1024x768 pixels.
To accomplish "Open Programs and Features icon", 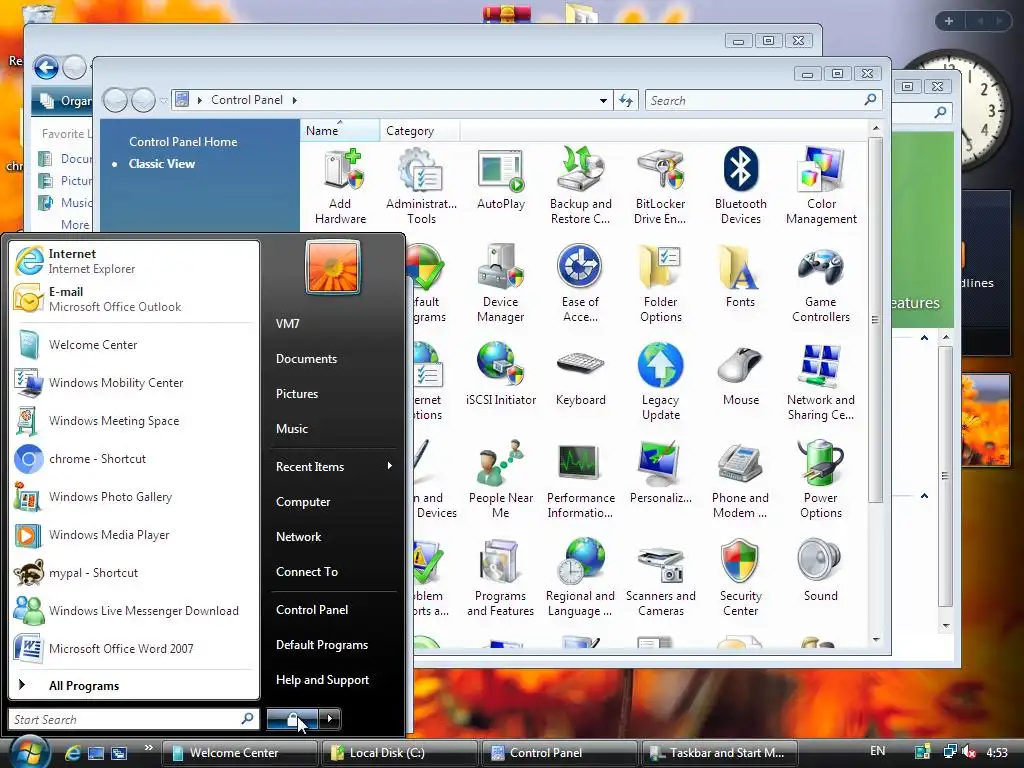I will point(501,578).
